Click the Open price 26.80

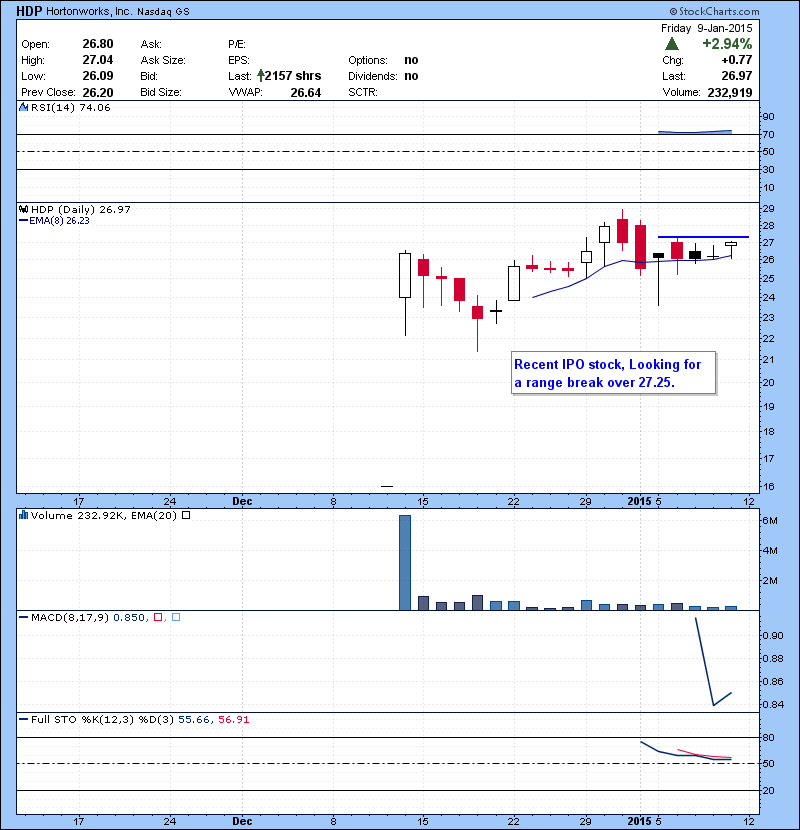(98, 44)
